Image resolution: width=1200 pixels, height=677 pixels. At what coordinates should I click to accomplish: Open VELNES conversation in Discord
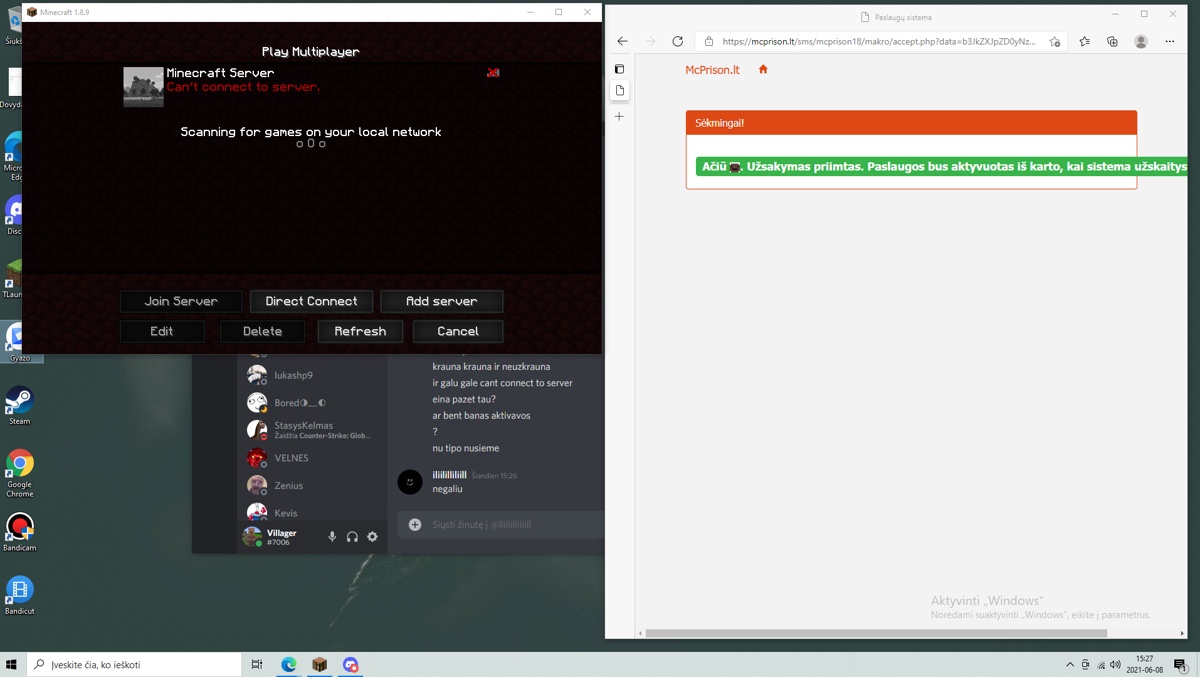click(x=313, y=458)
